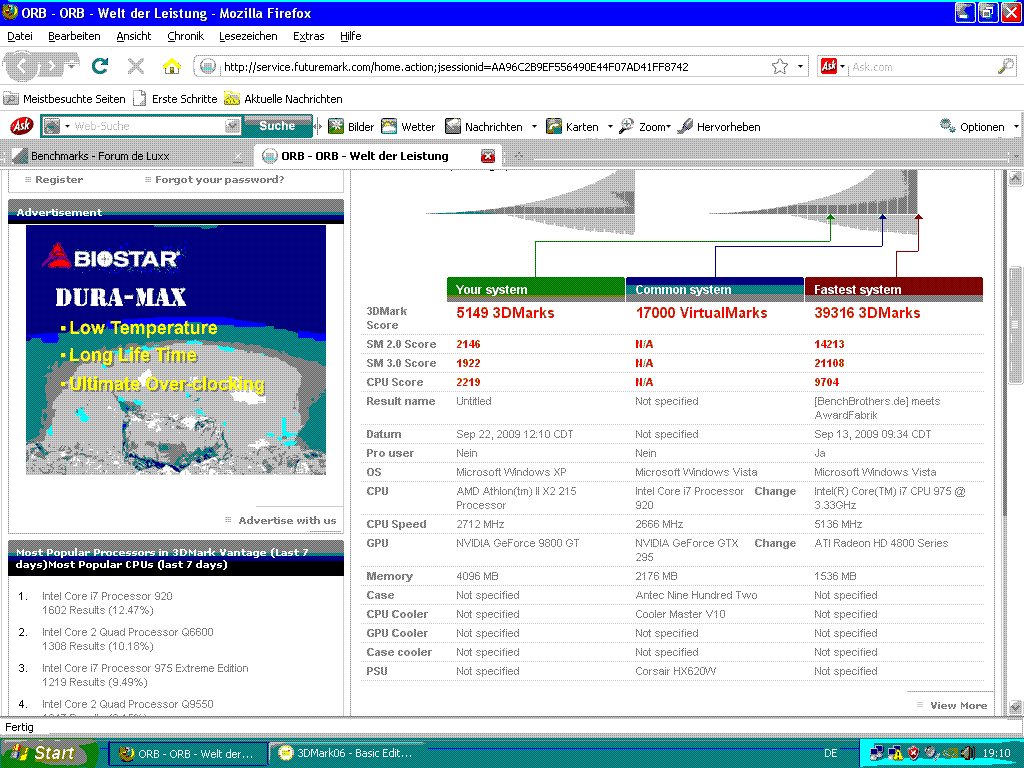
Task: Open Aktuelle Nachrichten bookmark feed
Action: coord(283,99)
